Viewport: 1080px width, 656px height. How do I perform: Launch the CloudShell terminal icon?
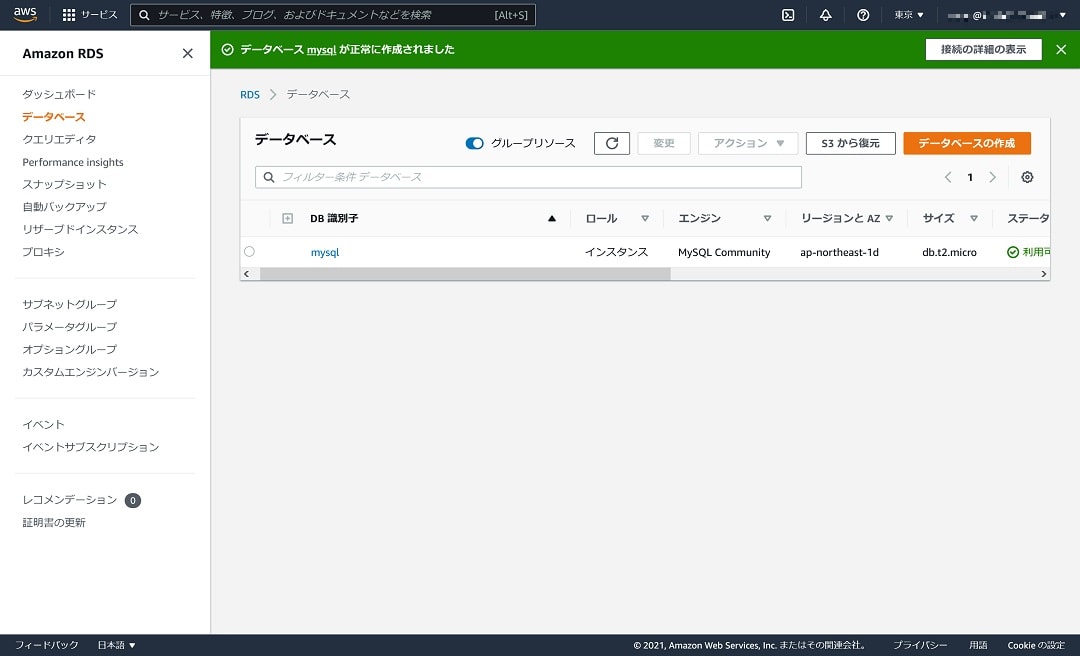click(788, 14)
